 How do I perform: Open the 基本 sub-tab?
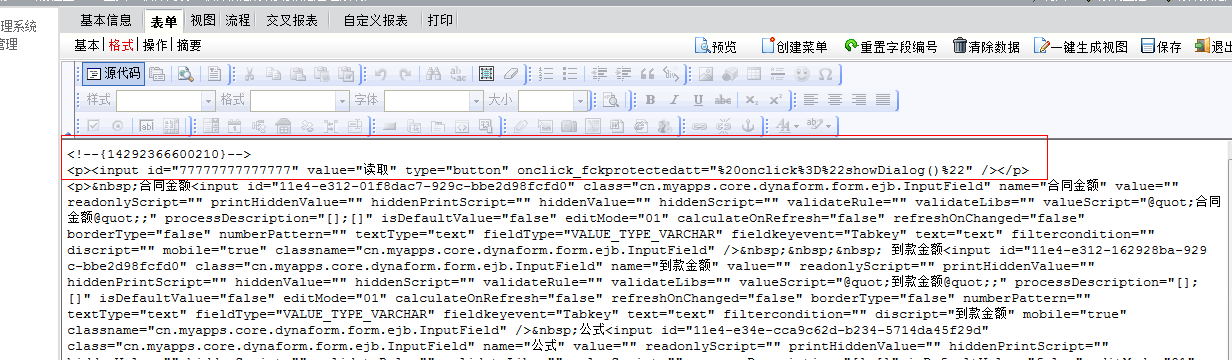point(86,45)
